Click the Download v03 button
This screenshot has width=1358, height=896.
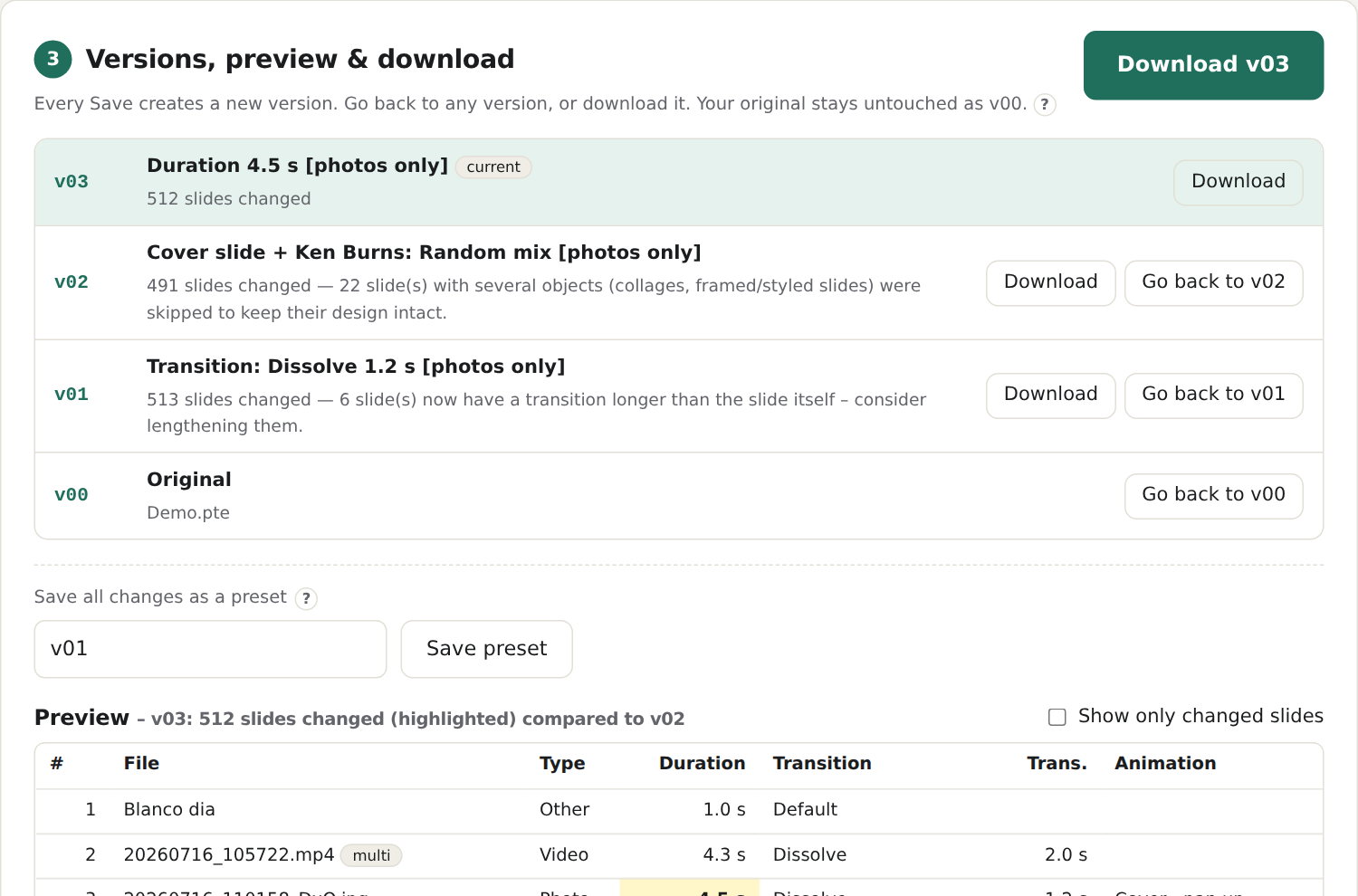coord(1203,65)
